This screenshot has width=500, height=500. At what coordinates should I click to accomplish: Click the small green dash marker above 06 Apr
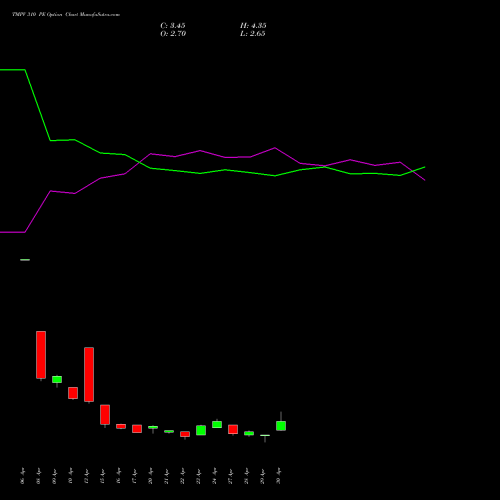click(25, 260)
